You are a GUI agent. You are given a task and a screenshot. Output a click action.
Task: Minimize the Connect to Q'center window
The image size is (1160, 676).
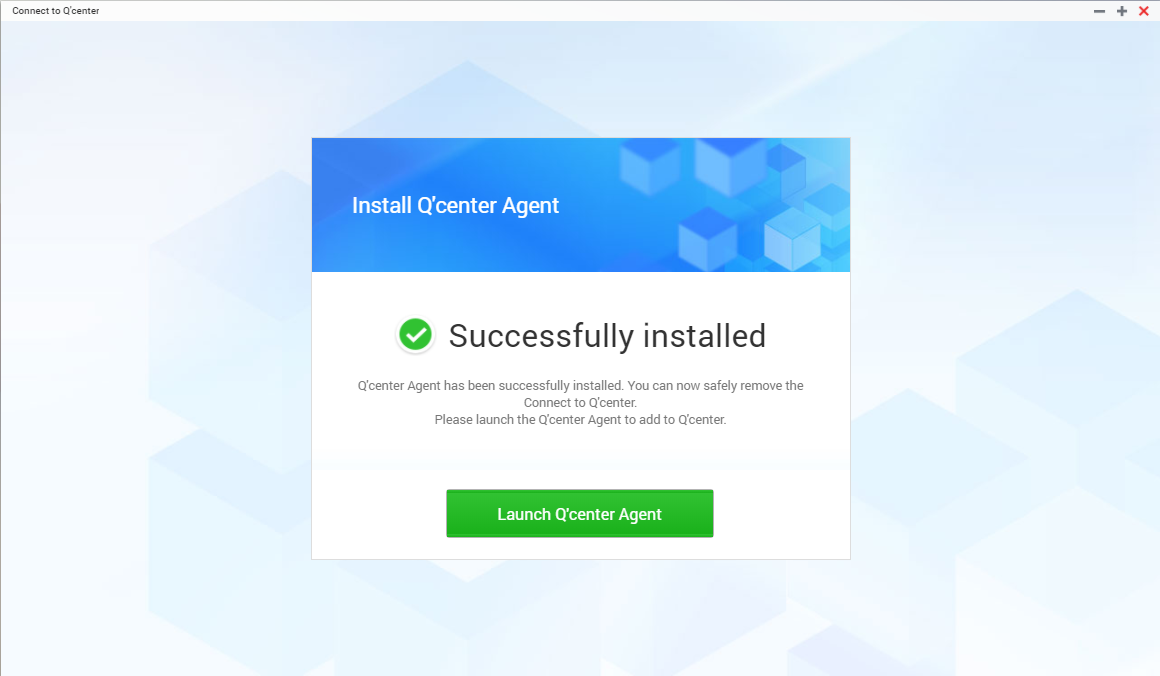(1099, 11)
